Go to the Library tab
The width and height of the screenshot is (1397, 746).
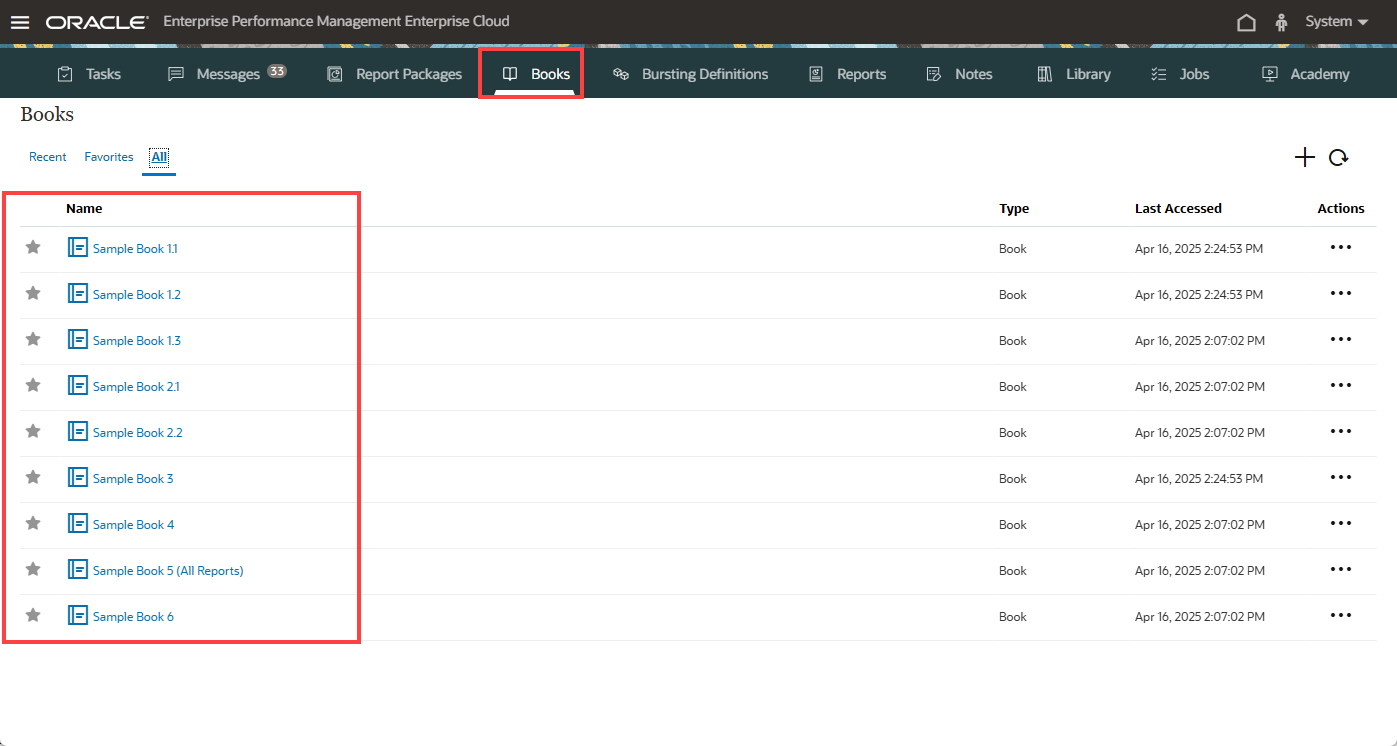pos(1074,74)
